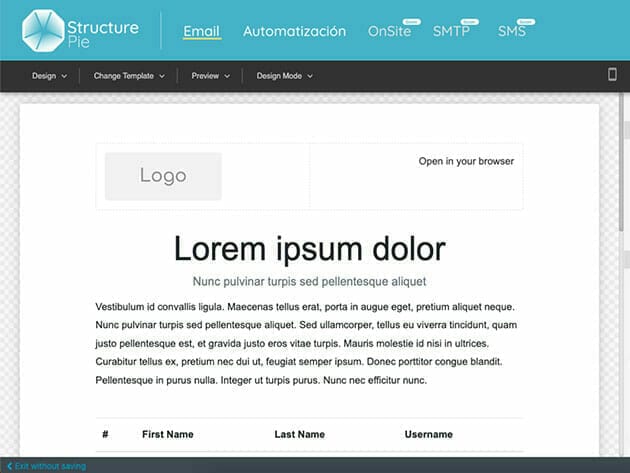Select the SMTP tab
Screen dimensions: 630x473
click(452, 31)
